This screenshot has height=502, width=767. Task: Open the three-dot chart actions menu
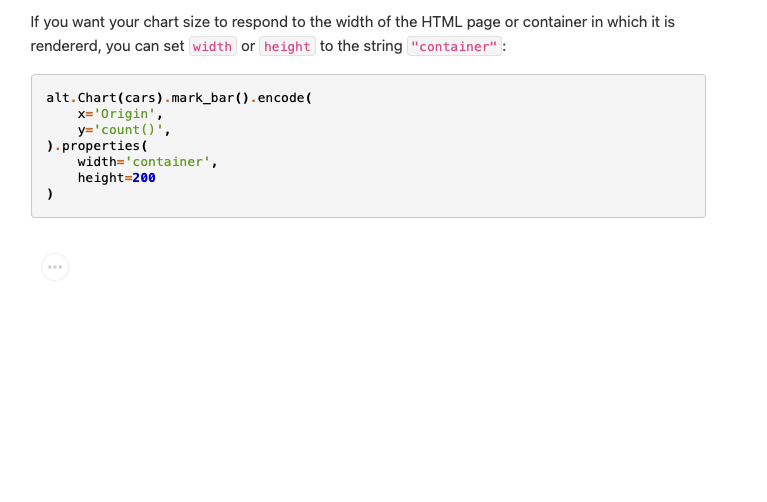(x=55, y=267)
